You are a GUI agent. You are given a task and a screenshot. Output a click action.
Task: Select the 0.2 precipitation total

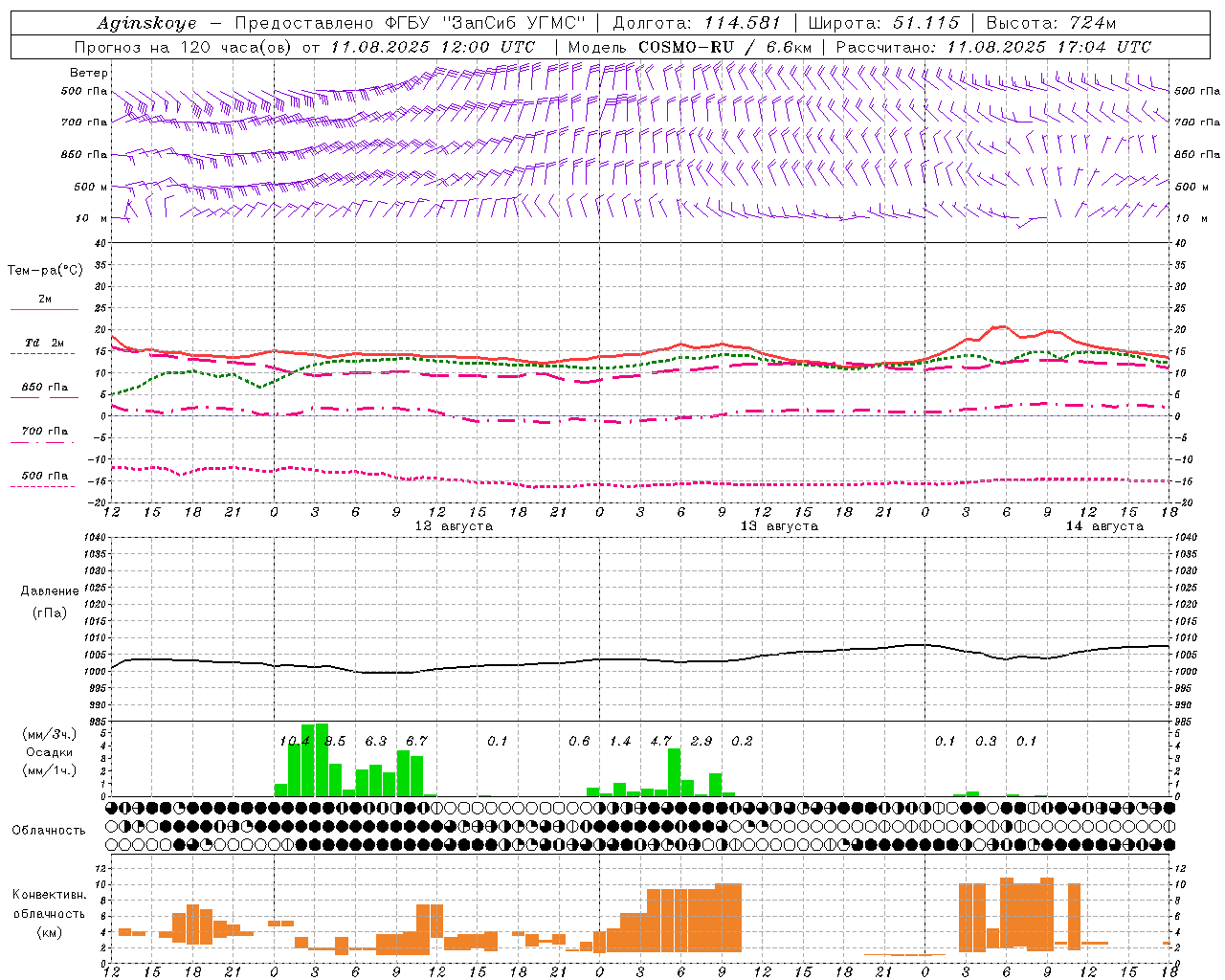point(742,742)
